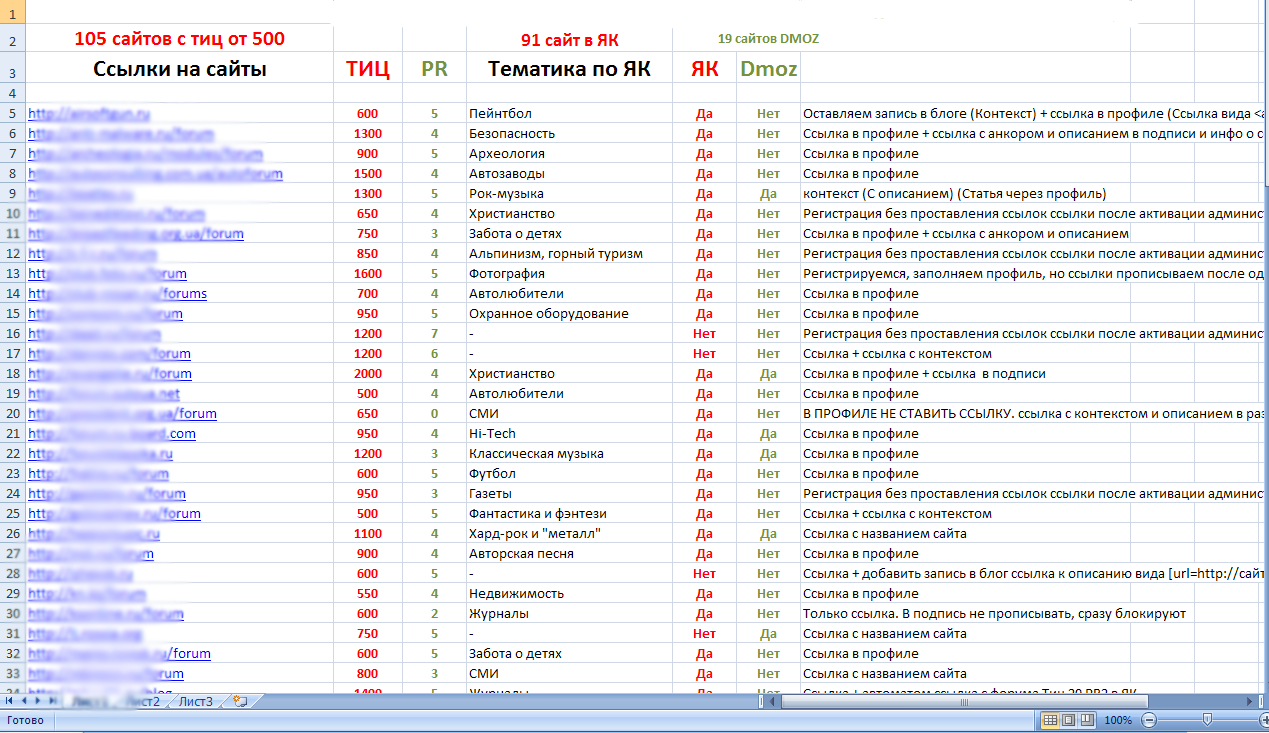The image size is (1269, 733).
Task: Select the PR value 7 cell
Action: (x=434, y=333)
